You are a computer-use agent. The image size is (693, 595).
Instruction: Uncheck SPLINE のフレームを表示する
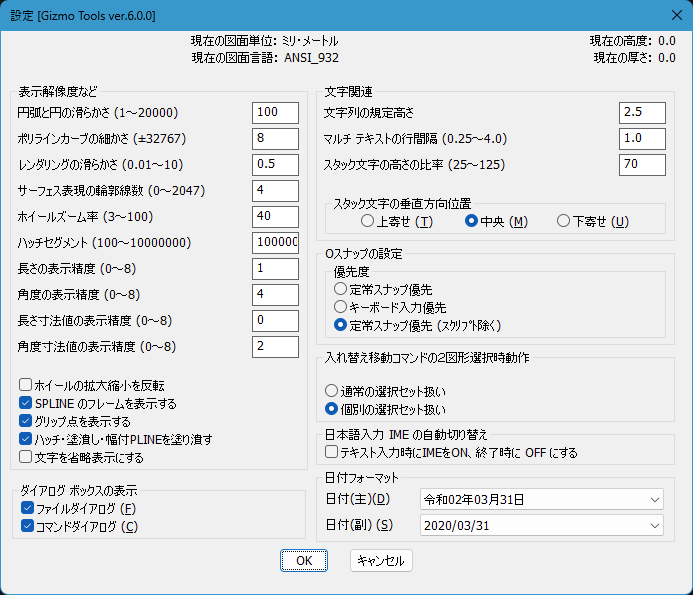[26, 404]
